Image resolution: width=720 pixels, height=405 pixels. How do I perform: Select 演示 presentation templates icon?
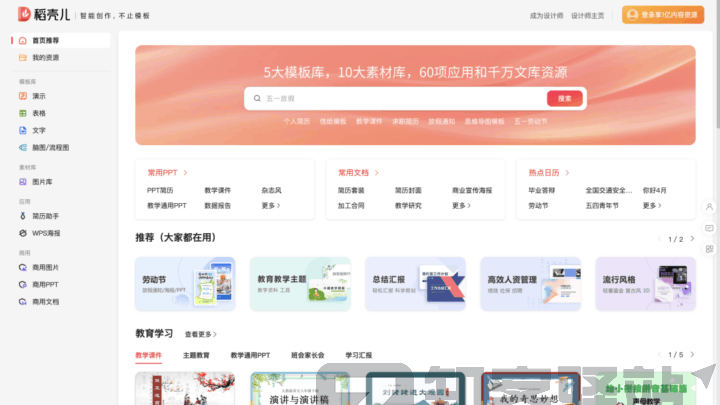coord(23,96)
